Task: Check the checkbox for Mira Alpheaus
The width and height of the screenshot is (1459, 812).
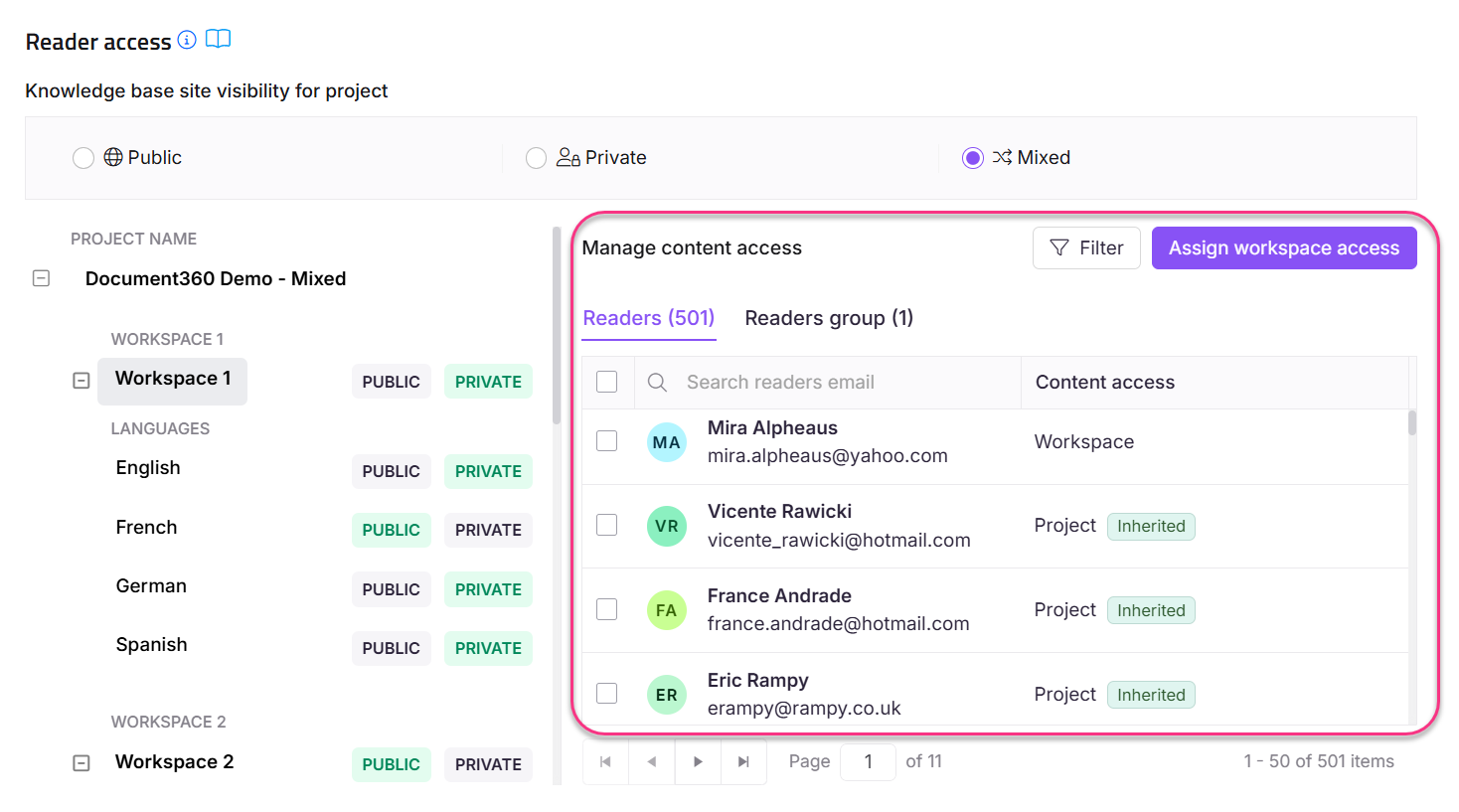Action: (606, 441)
